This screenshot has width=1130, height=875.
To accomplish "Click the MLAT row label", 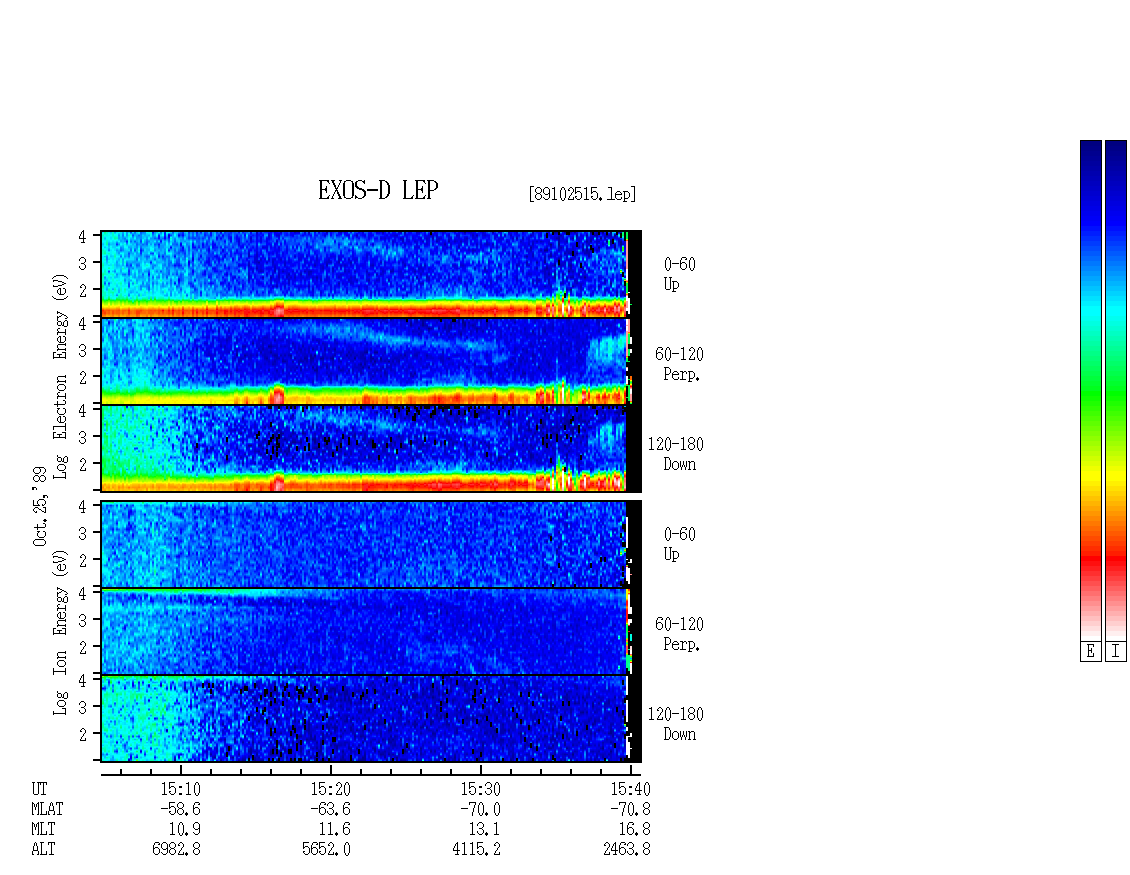I will coord(47,809).
